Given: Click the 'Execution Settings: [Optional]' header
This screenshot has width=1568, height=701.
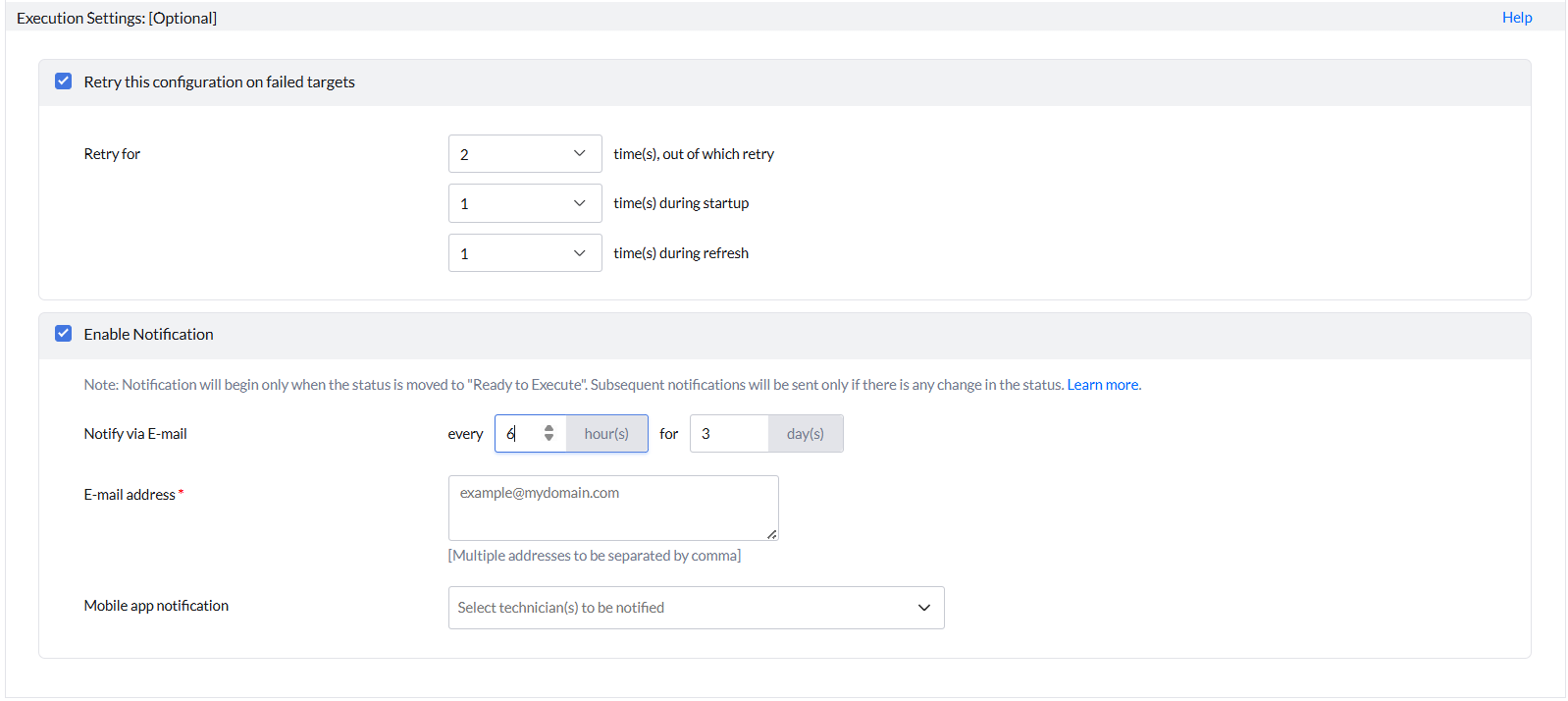Looking at the screenshot, I should 117,18.
